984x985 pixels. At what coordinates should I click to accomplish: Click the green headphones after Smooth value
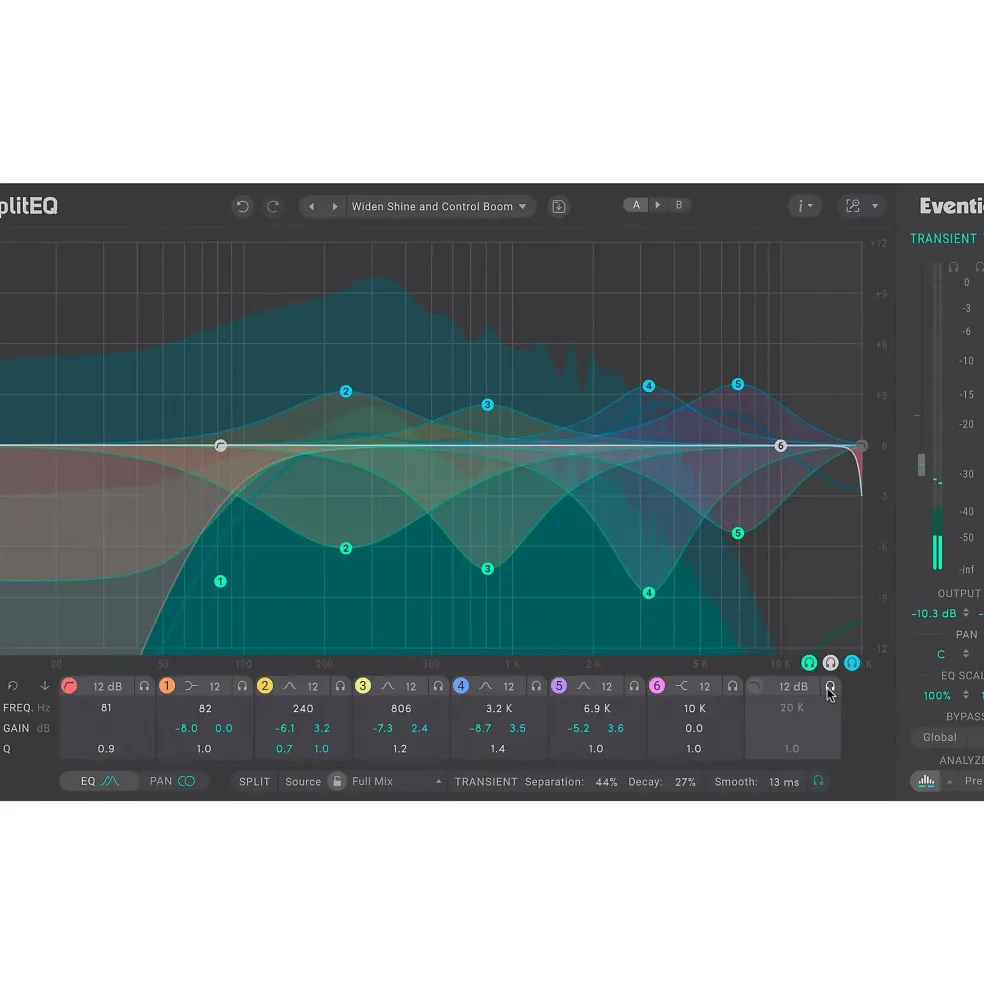[818, 780]
